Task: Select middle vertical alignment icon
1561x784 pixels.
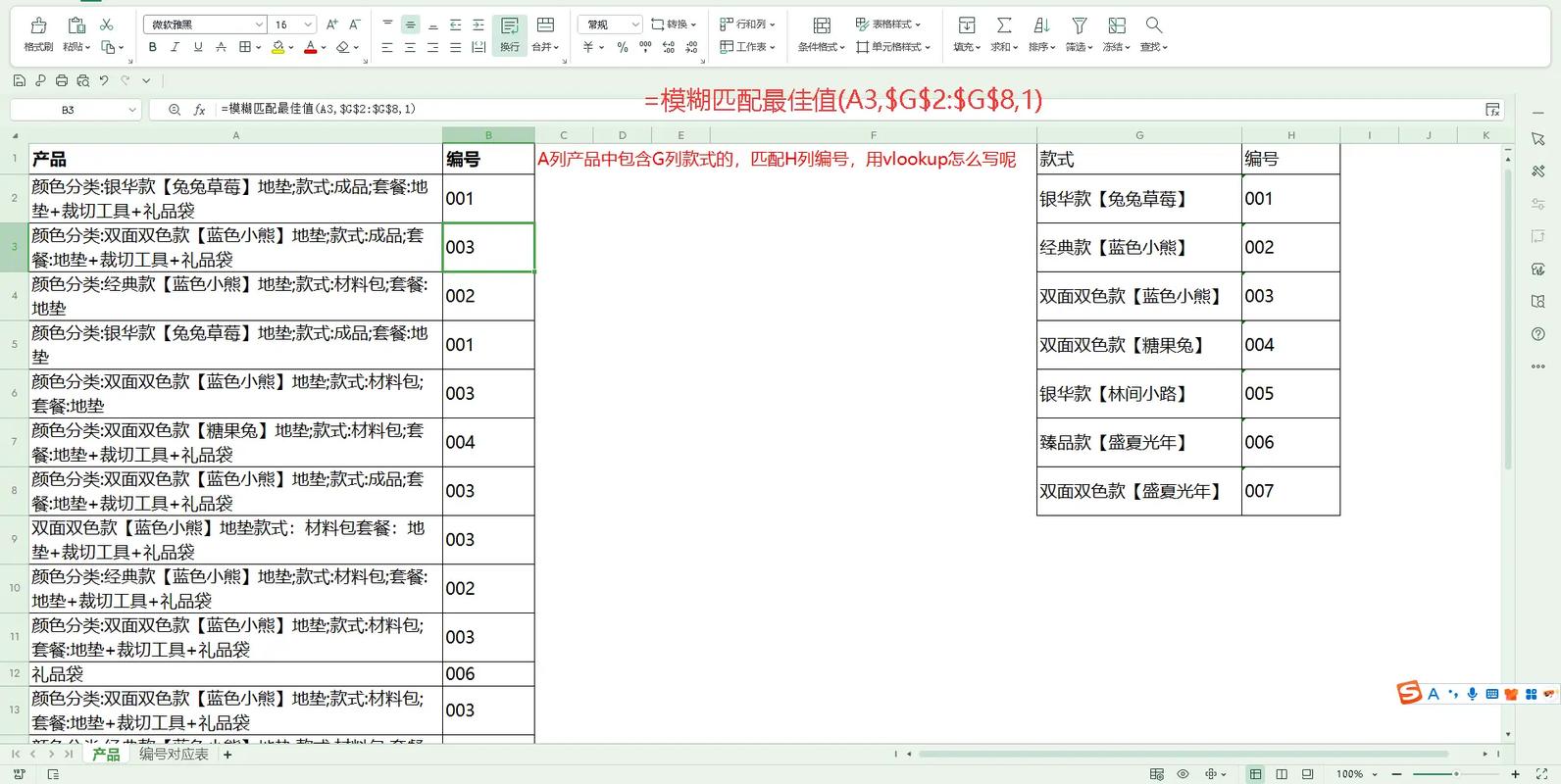Action: (x=410, y=24)
